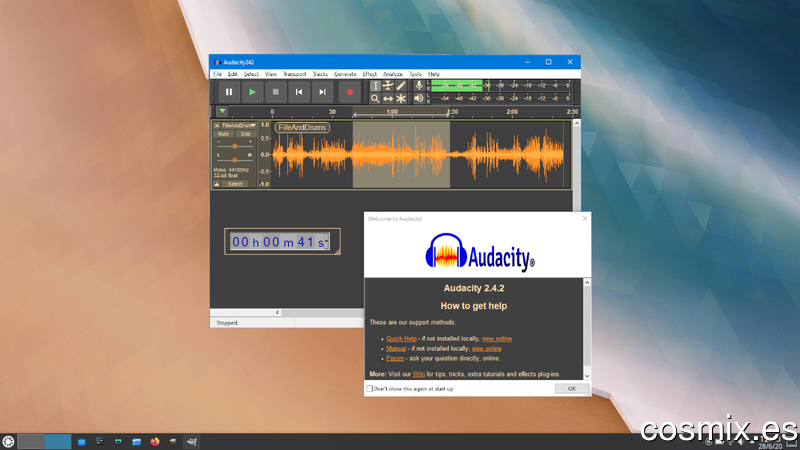The width and height of the screenshot is (800, 450).
Task: Click the playback level meter bar
Action: pos(501,98)
